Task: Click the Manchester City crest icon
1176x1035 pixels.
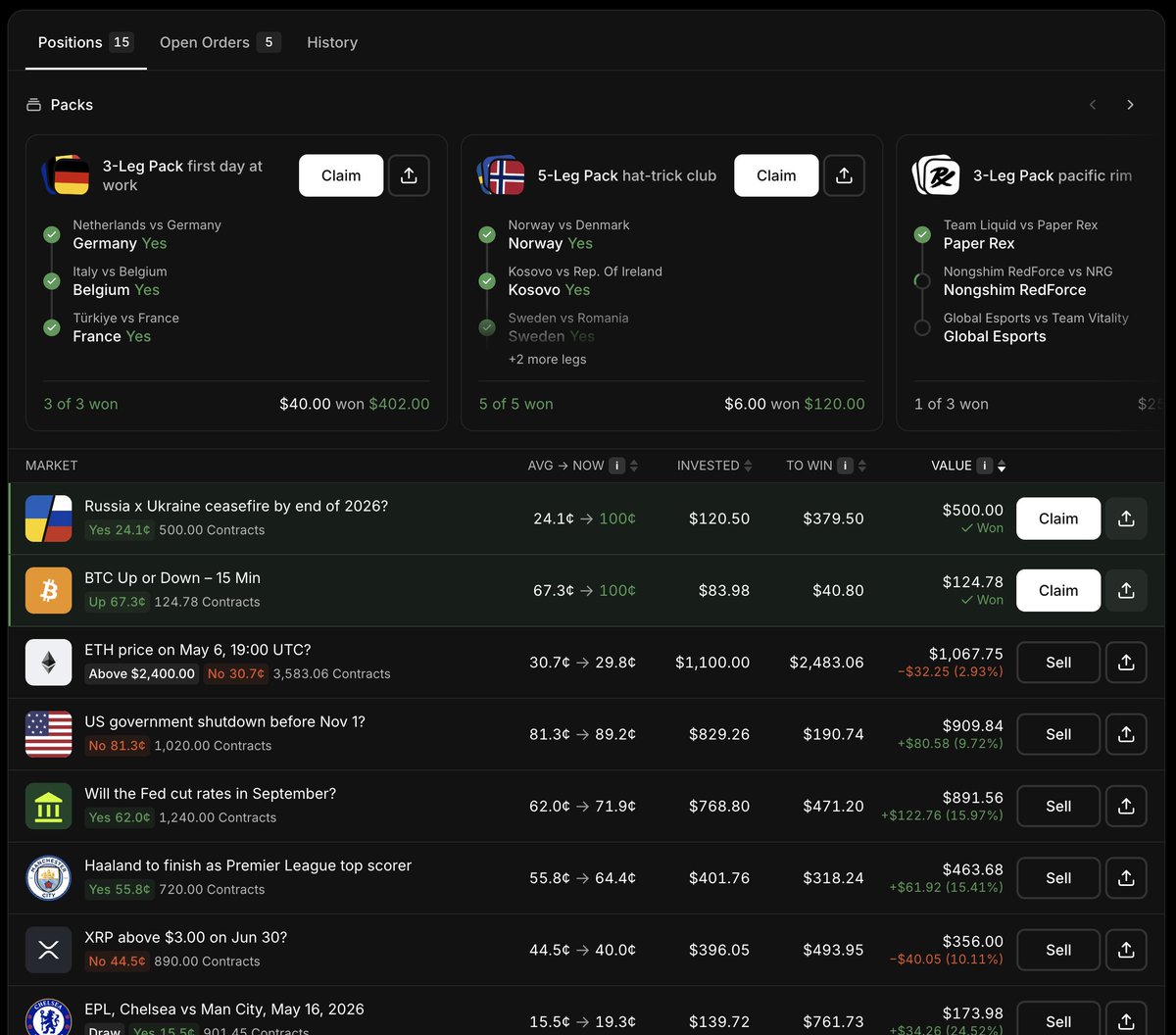Action: tap(49, 878)
